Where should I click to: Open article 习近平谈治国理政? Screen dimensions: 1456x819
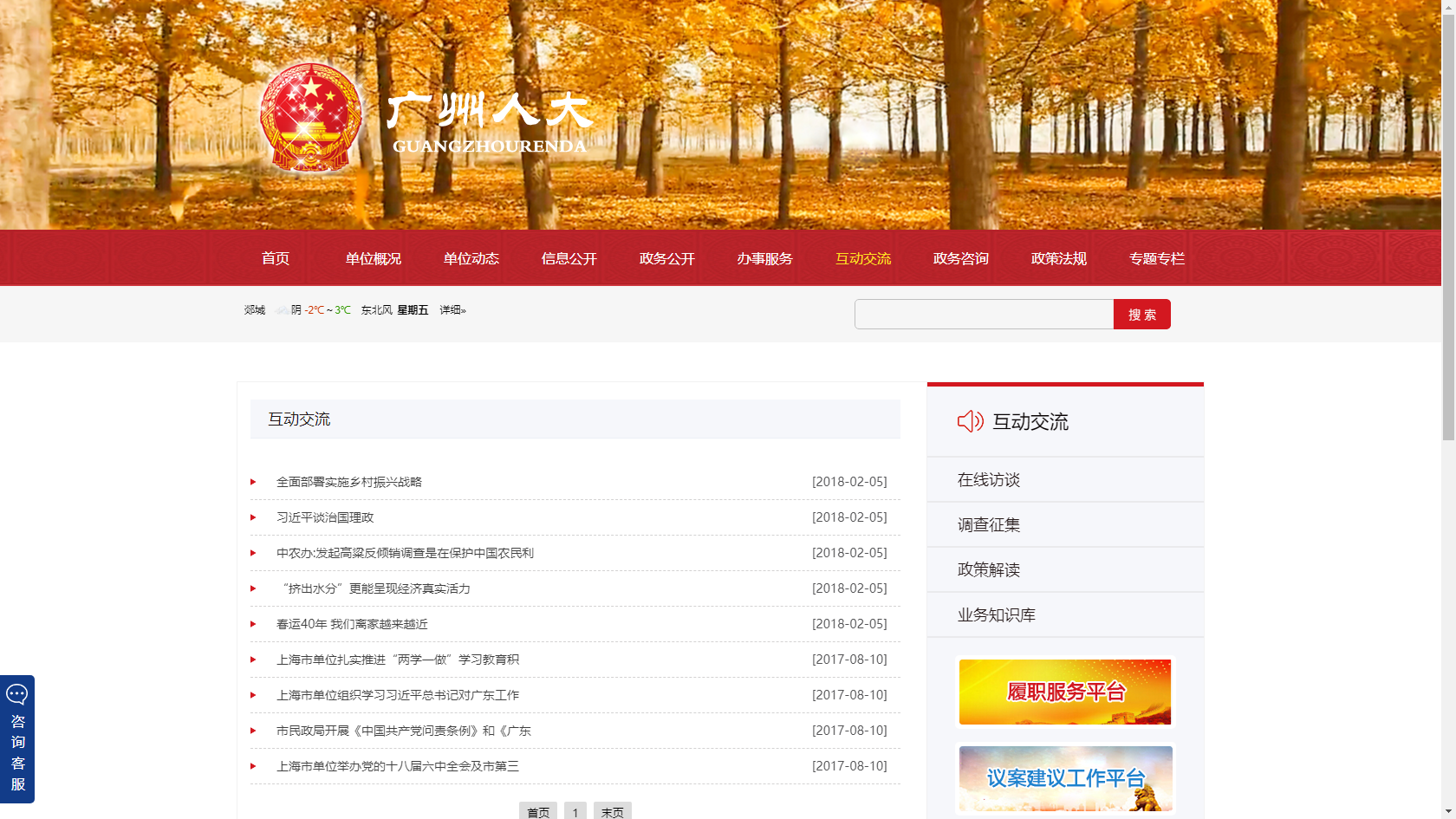click(325, 517)
